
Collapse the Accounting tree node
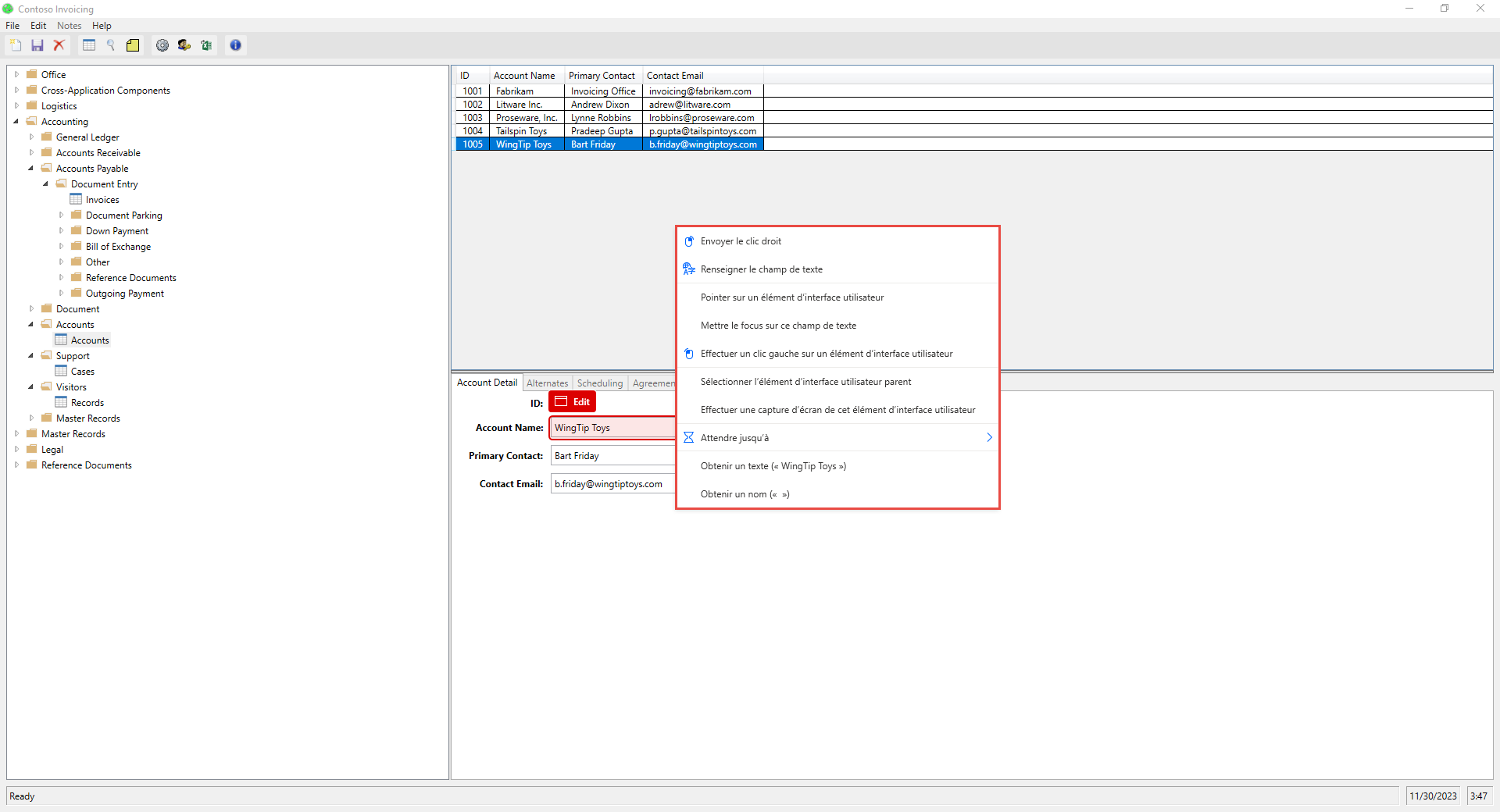(x=16, y=122)
